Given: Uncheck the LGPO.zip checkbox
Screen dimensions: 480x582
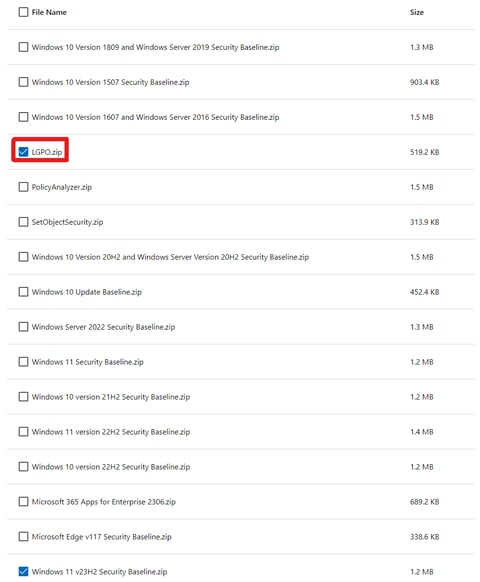Looking at the screenshot, I should point(23,152).
